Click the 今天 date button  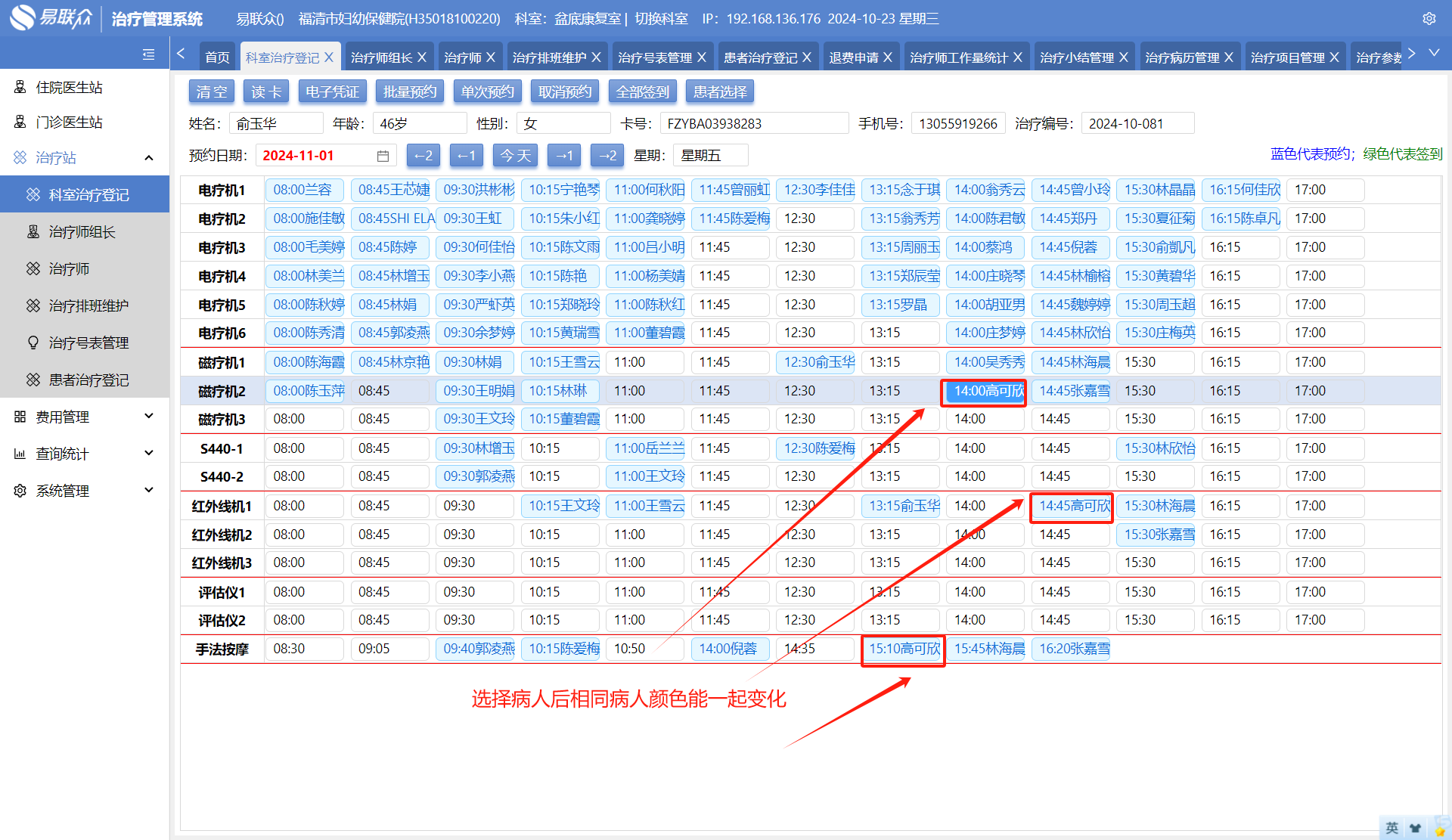coord(516,156)
